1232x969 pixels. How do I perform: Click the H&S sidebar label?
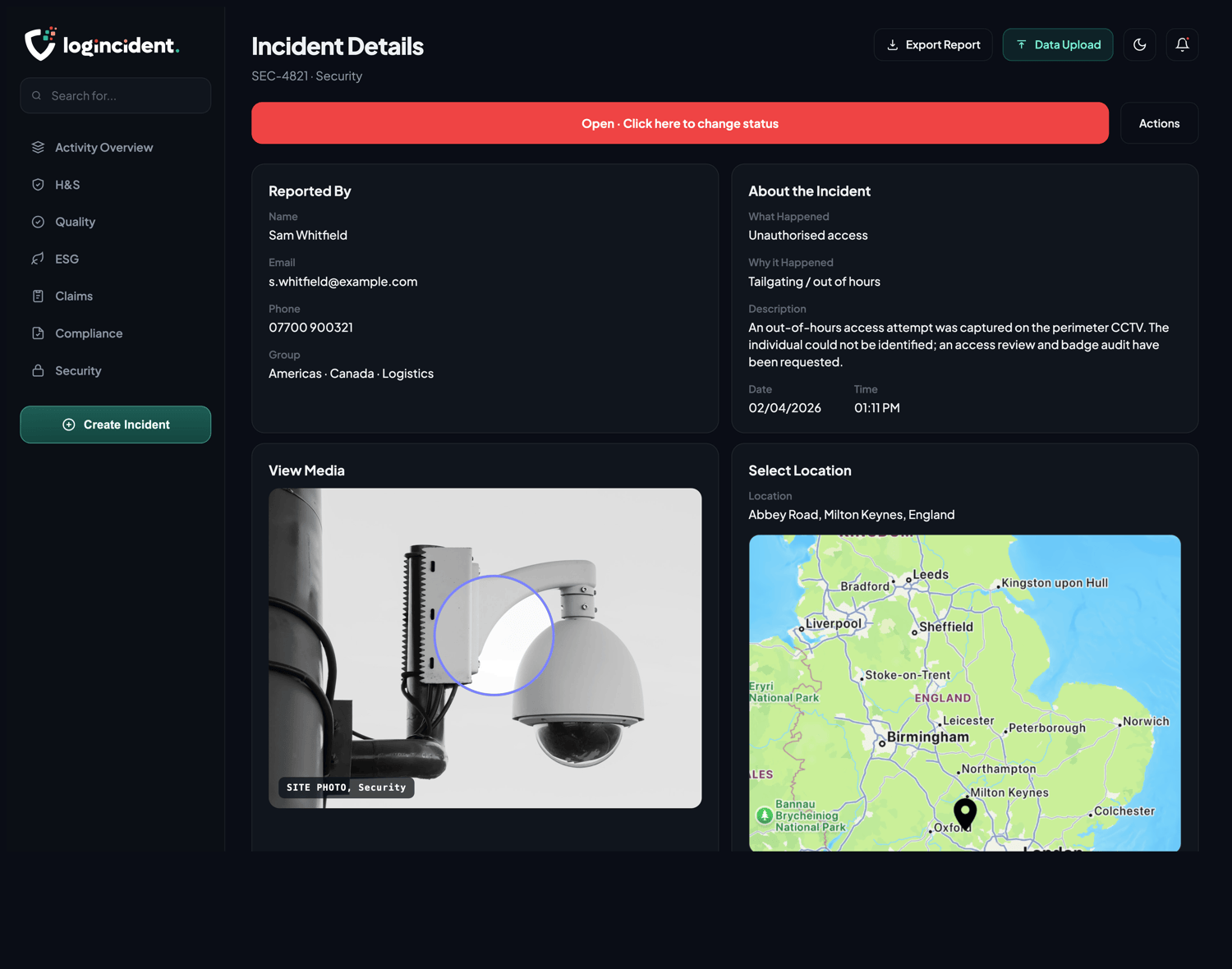click(67, 185)
